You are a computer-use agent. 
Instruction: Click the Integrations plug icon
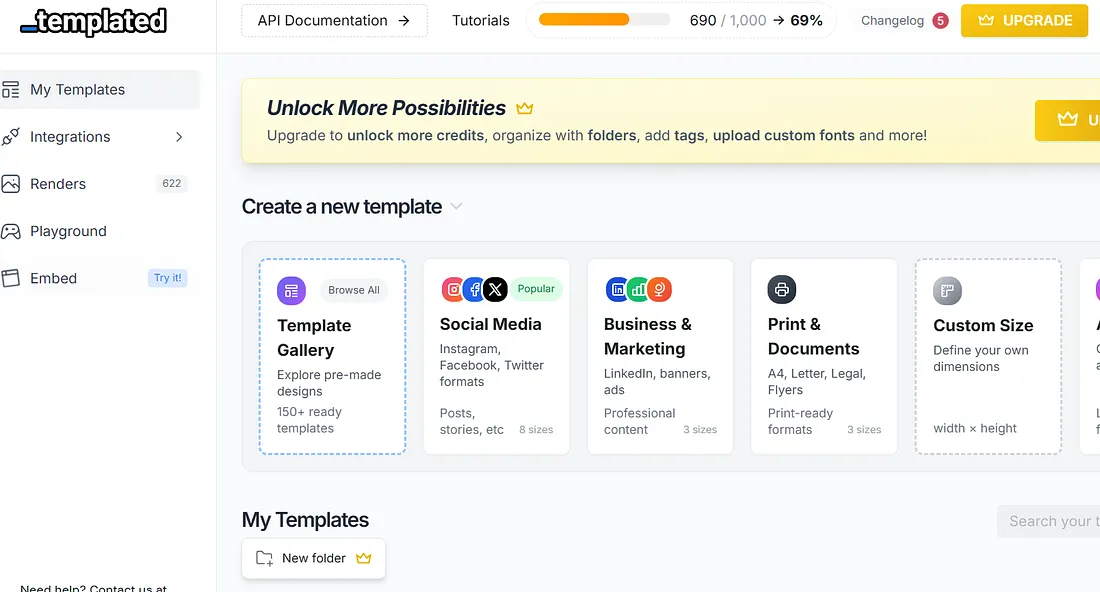tap(11, 137)
